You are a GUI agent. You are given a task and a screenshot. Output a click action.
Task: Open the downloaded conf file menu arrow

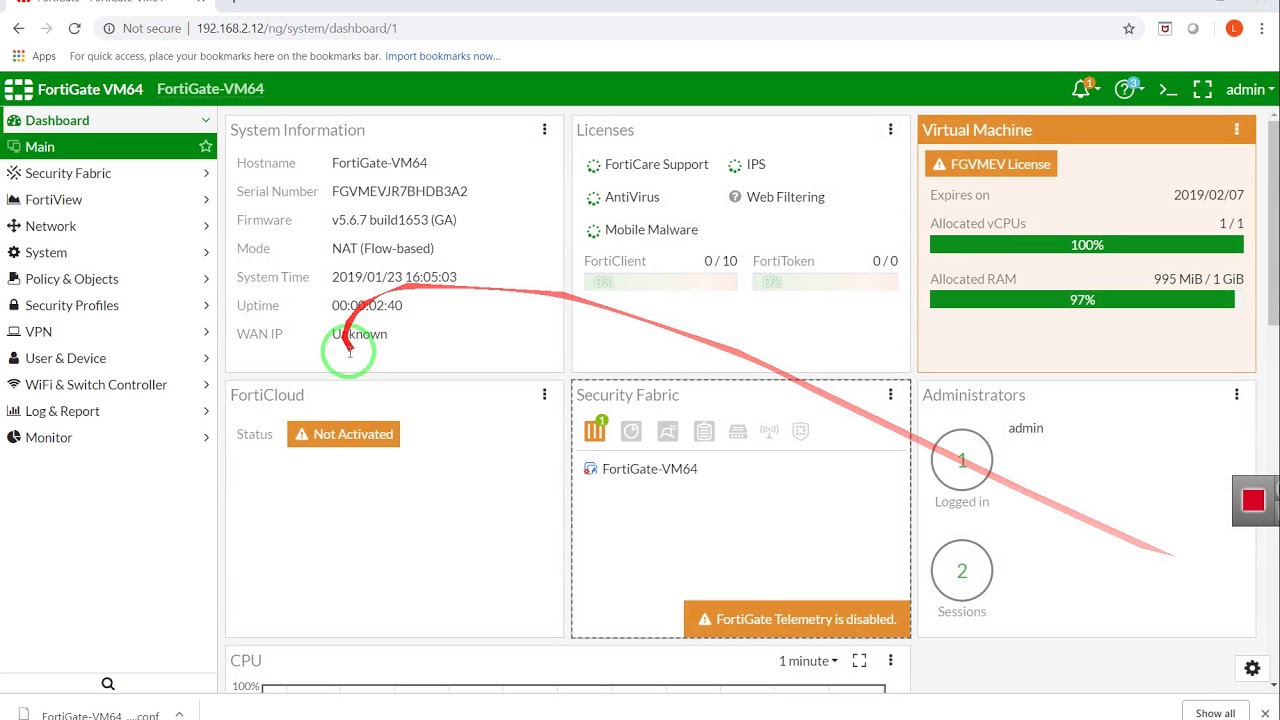(179, 714)
